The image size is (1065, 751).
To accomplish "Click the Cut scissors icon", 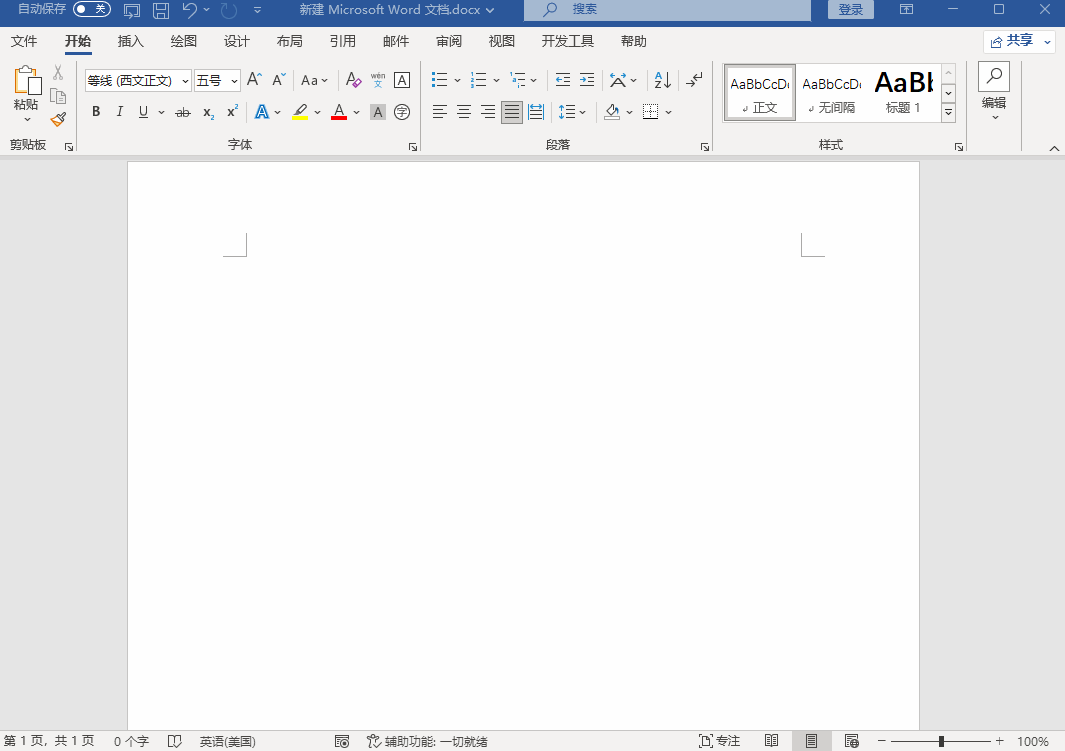I will tap(58, 73).
